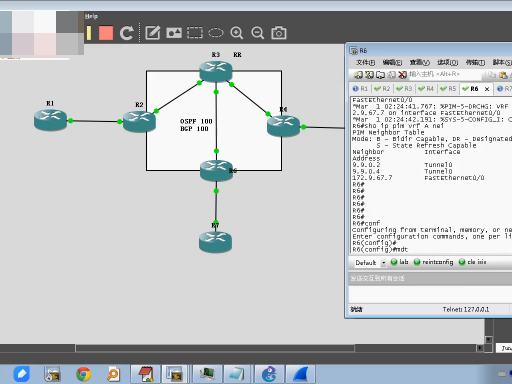Click the Quick Connect icon in SecureCRT toolbar
This screenshot has width=512, height=384.
[369, 75]
